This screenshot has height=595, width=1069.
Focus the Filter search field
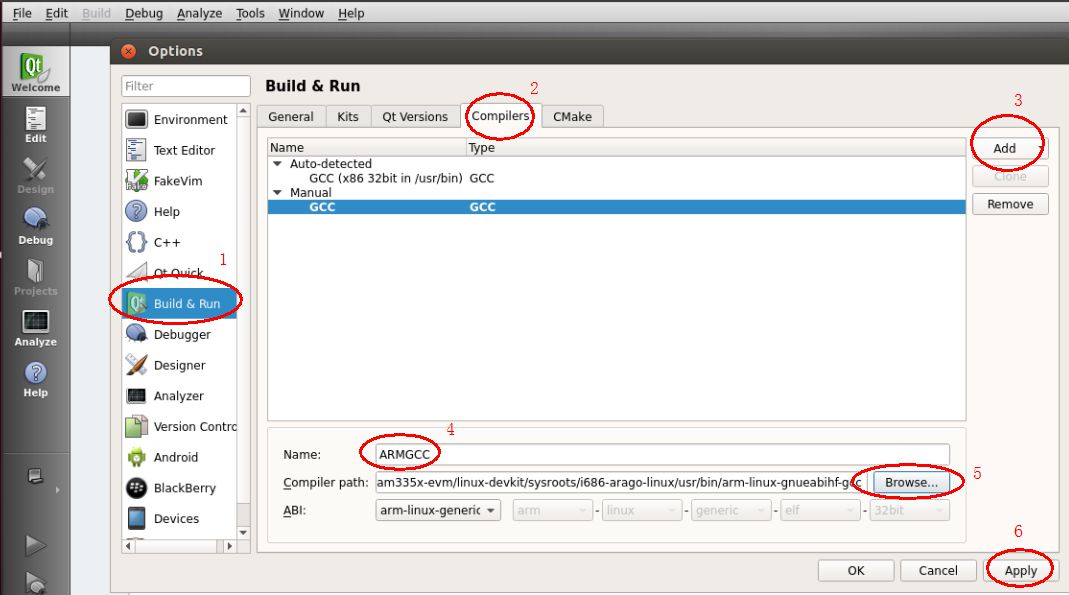[185, 86]
